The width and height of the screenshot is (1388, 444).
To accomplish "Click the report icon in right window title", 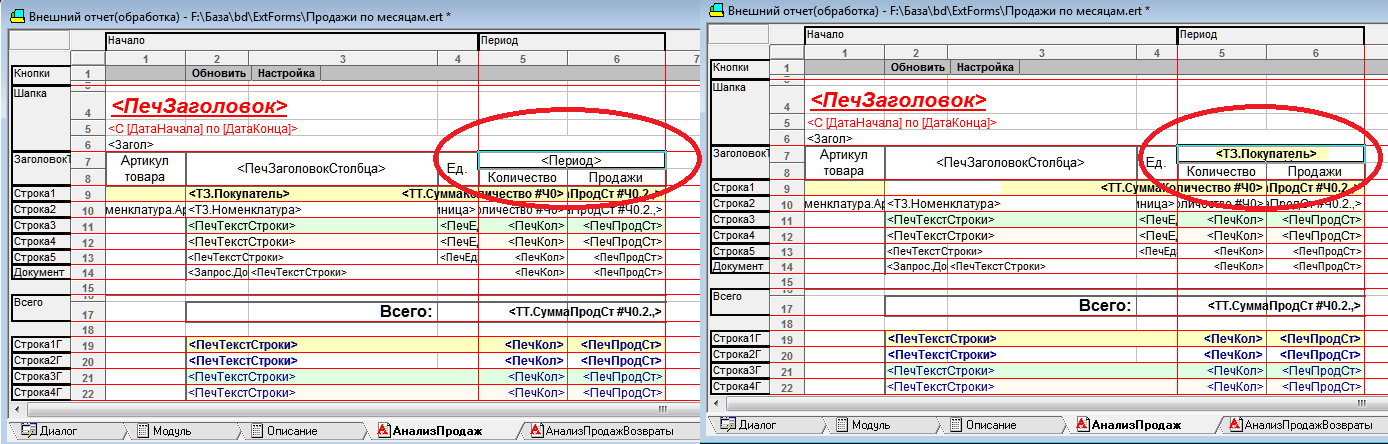I will pyautogui.click(x=716, y=9).
